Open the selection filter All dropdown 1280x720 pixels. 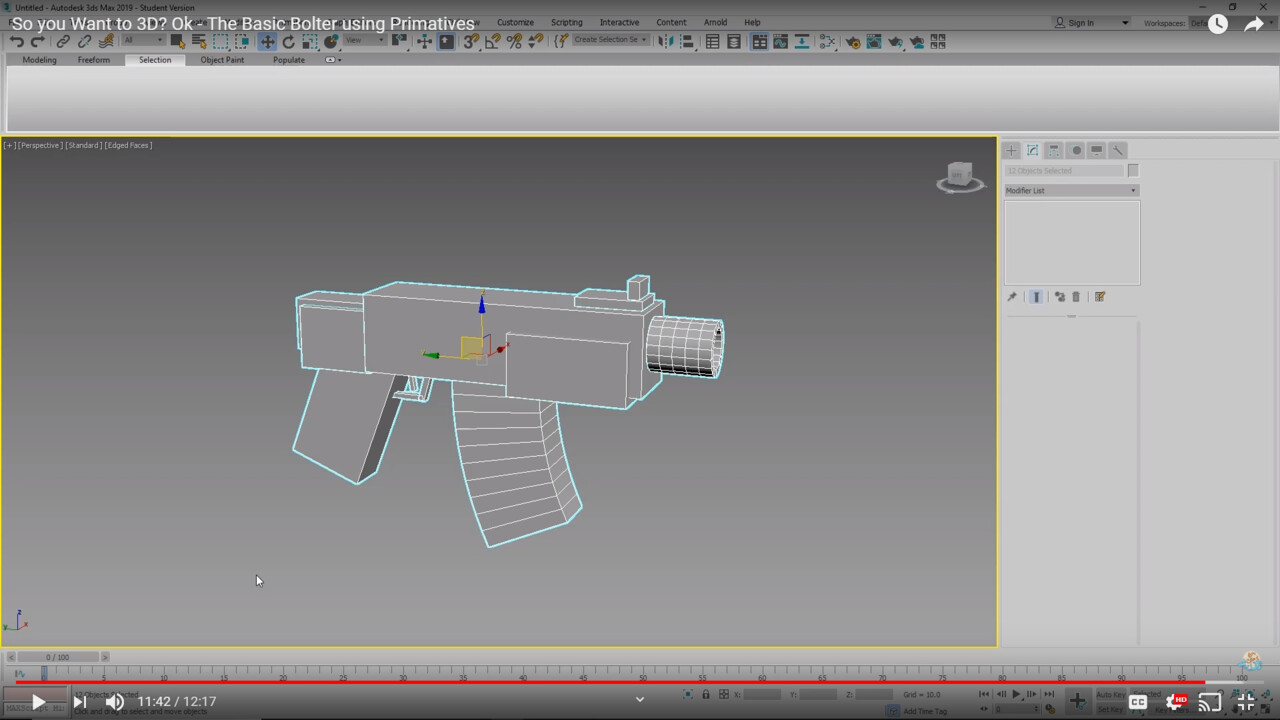143,40
